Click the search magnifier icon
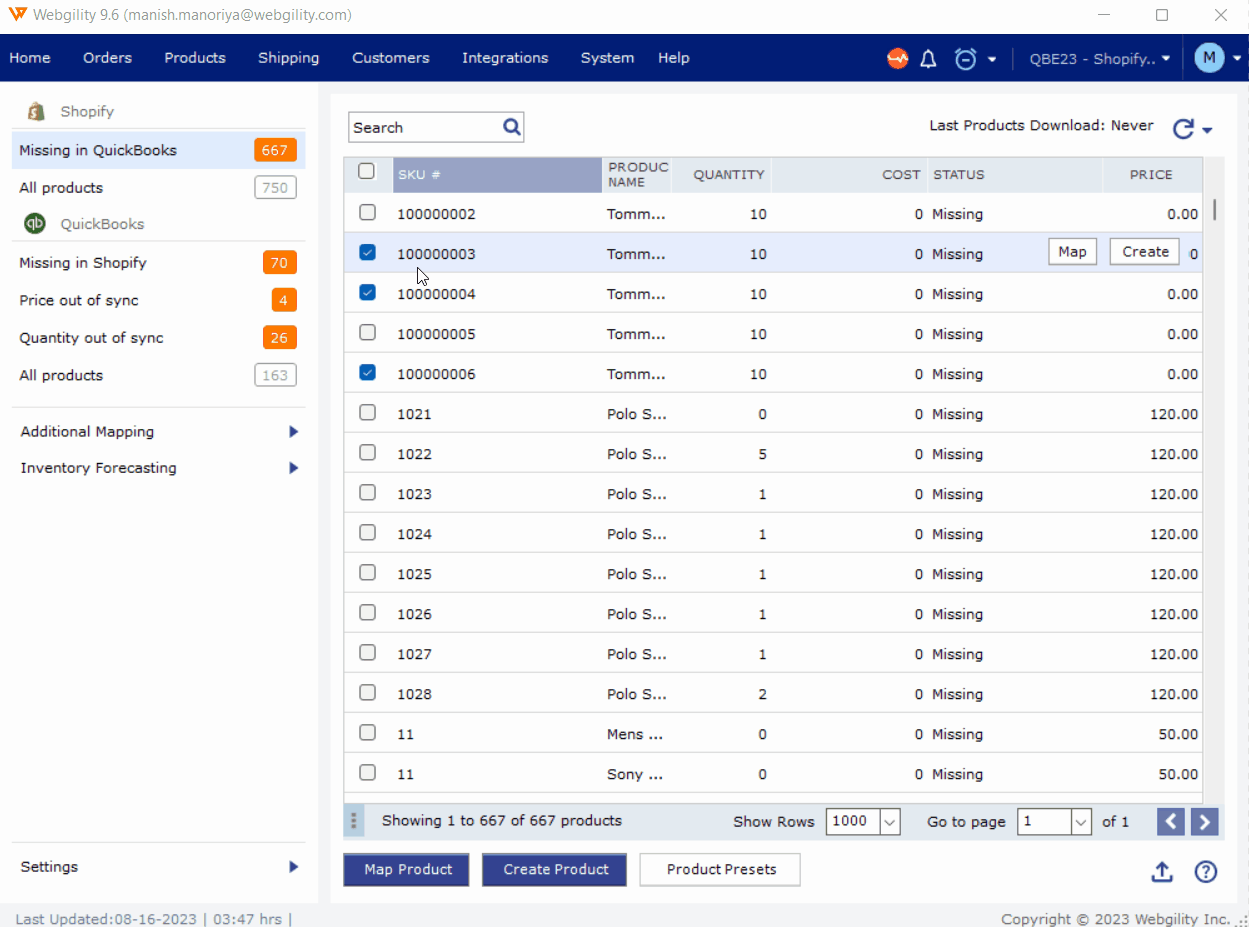The image size is (1249, 927). 511,127
